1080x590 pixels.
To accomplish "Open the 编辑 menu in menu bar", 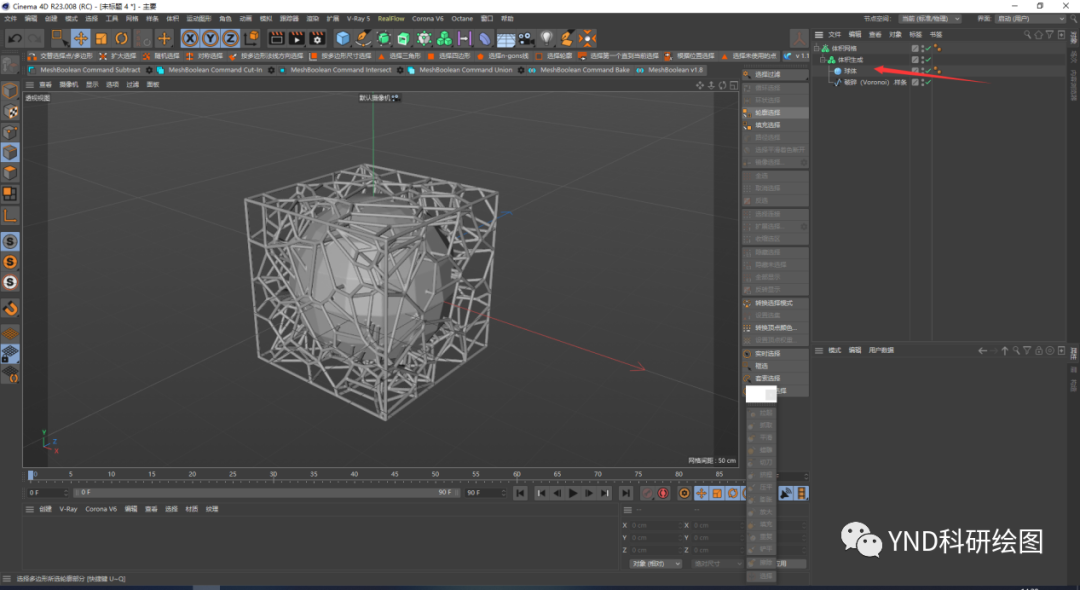I will pos(31,19).
